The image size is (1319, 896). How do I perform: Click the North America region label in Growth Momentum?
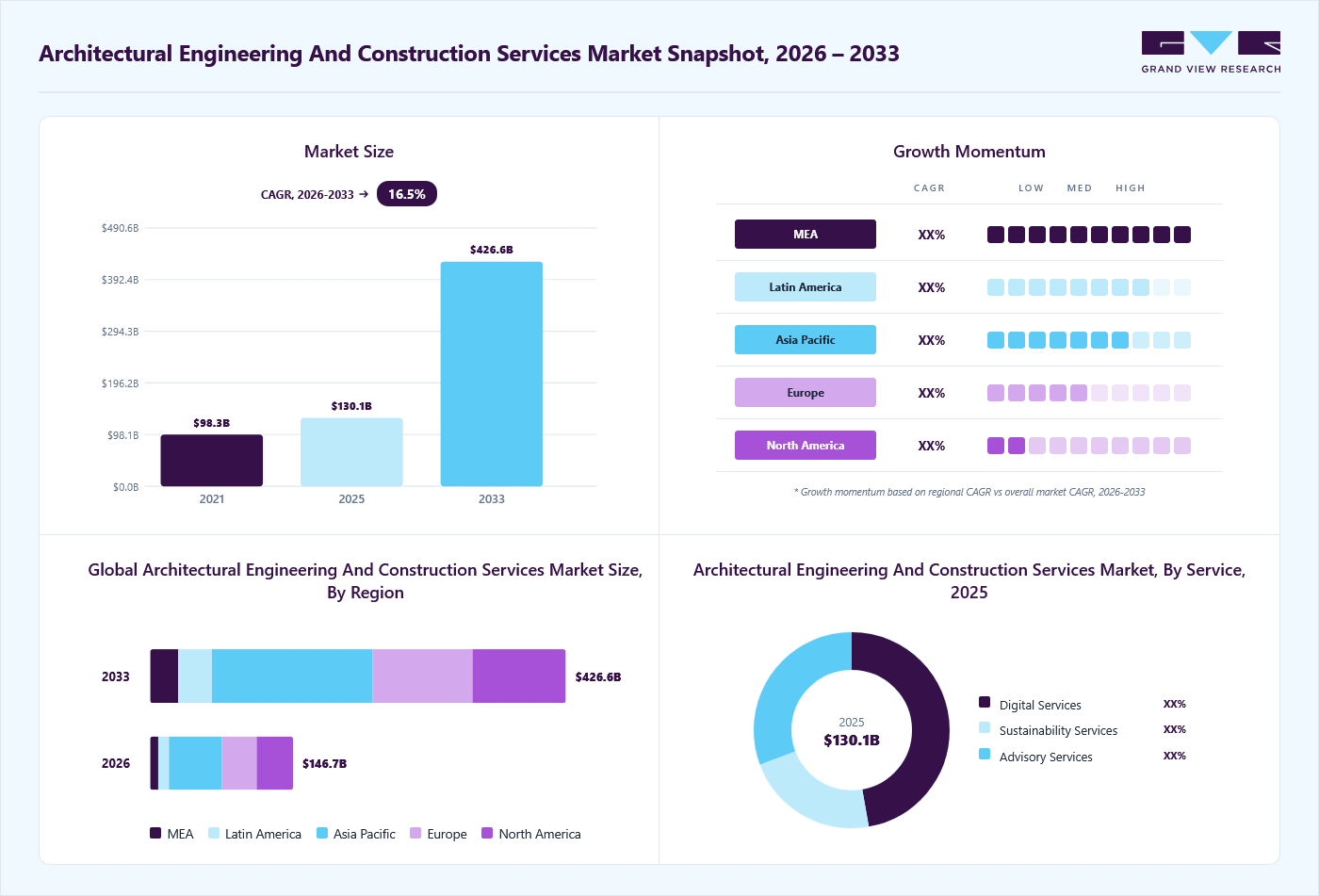click(x=806, y=446)
